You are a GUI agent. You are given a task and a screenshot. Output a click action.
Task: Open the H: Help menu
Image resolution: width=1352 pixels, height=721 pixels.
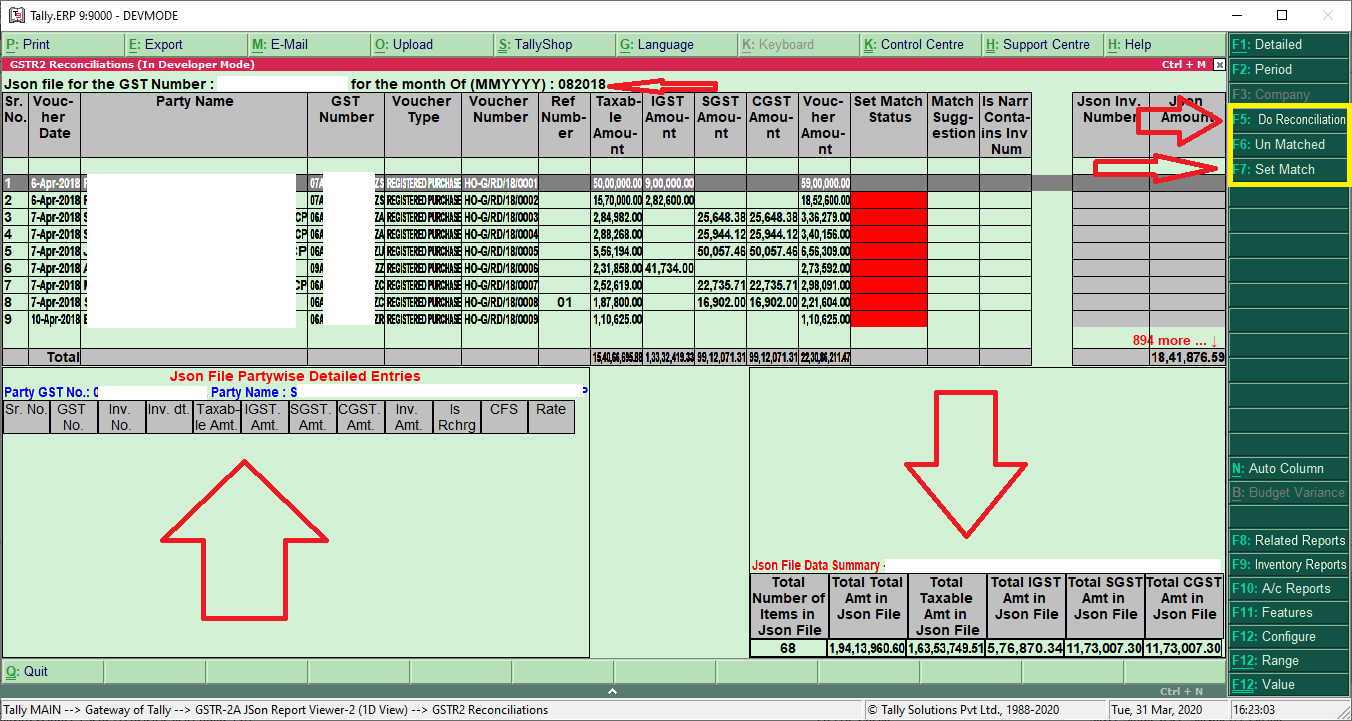point(1165,45)
